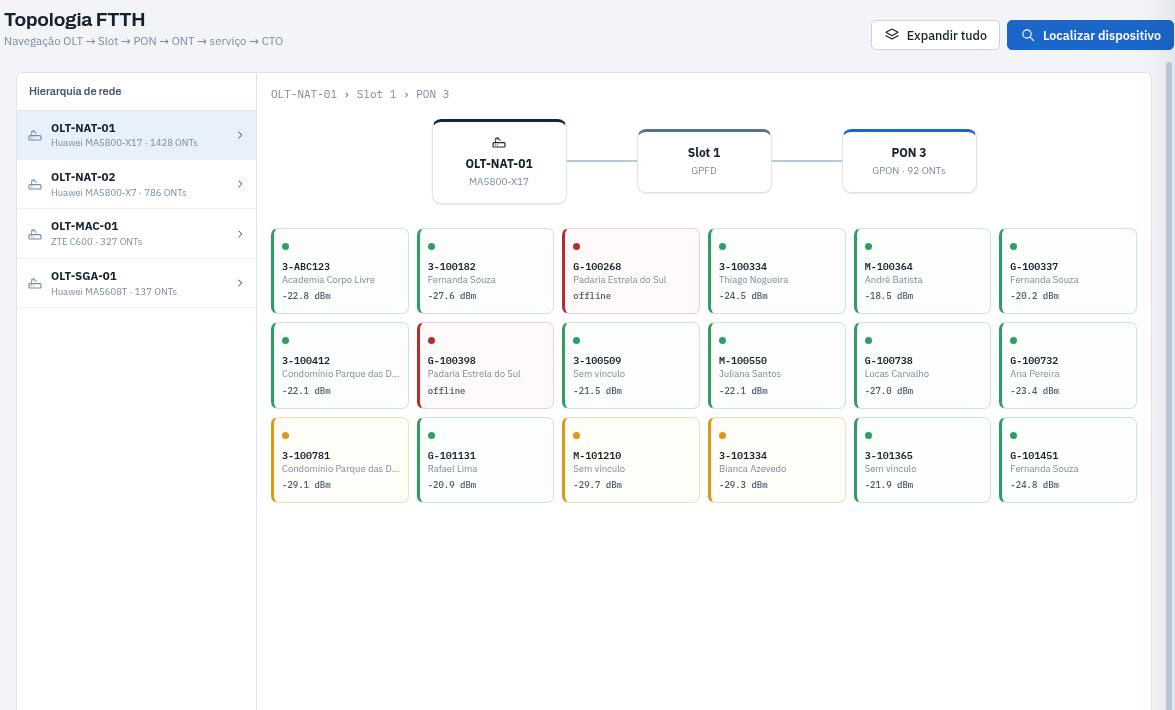Click the router icon beside OLT-MAC-01
The height and width of the screenshot is (710, 1175).
coord(34,234)
